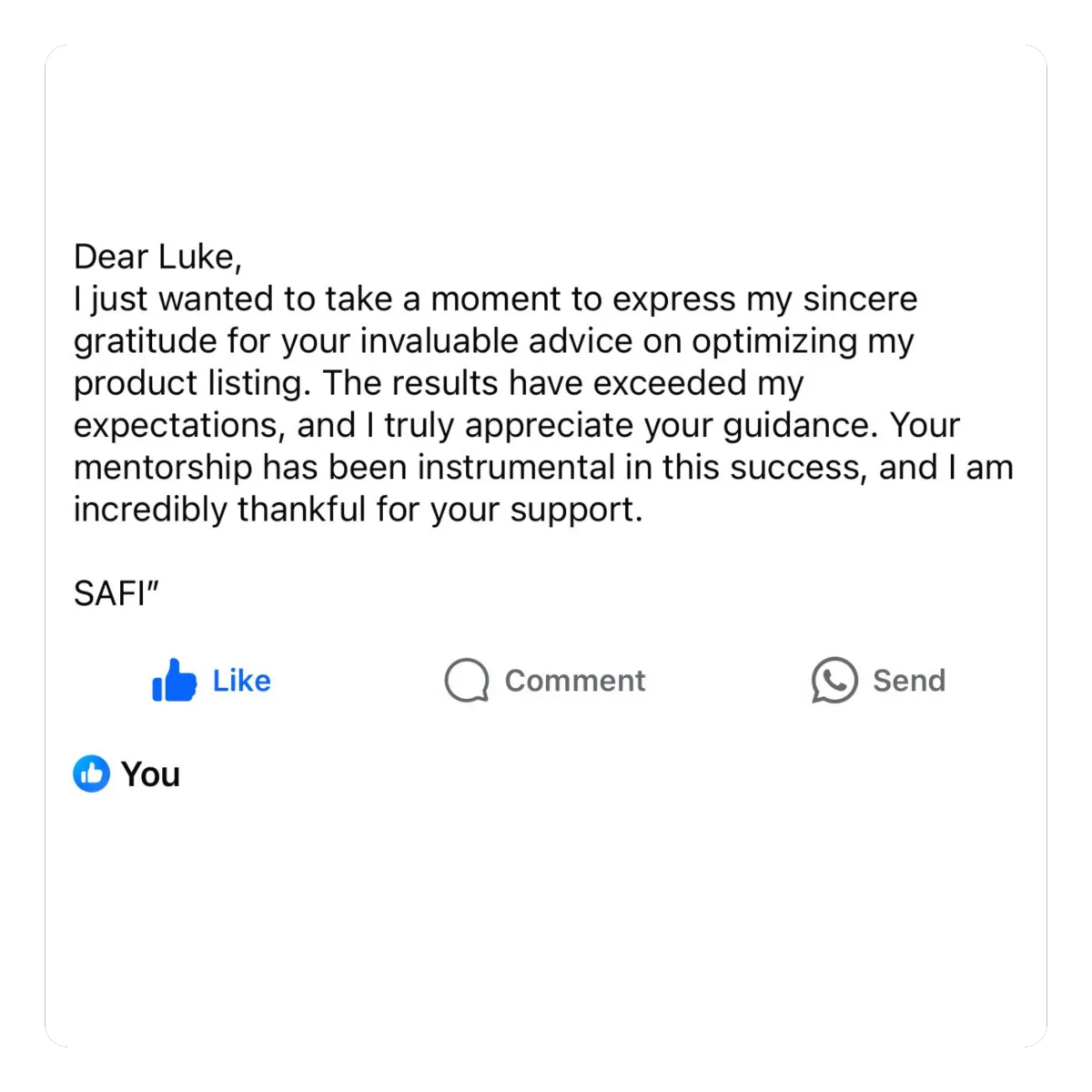Click the "Dear Luke," greeting line
This screenshot has width=1092, height=1092.
158,258
